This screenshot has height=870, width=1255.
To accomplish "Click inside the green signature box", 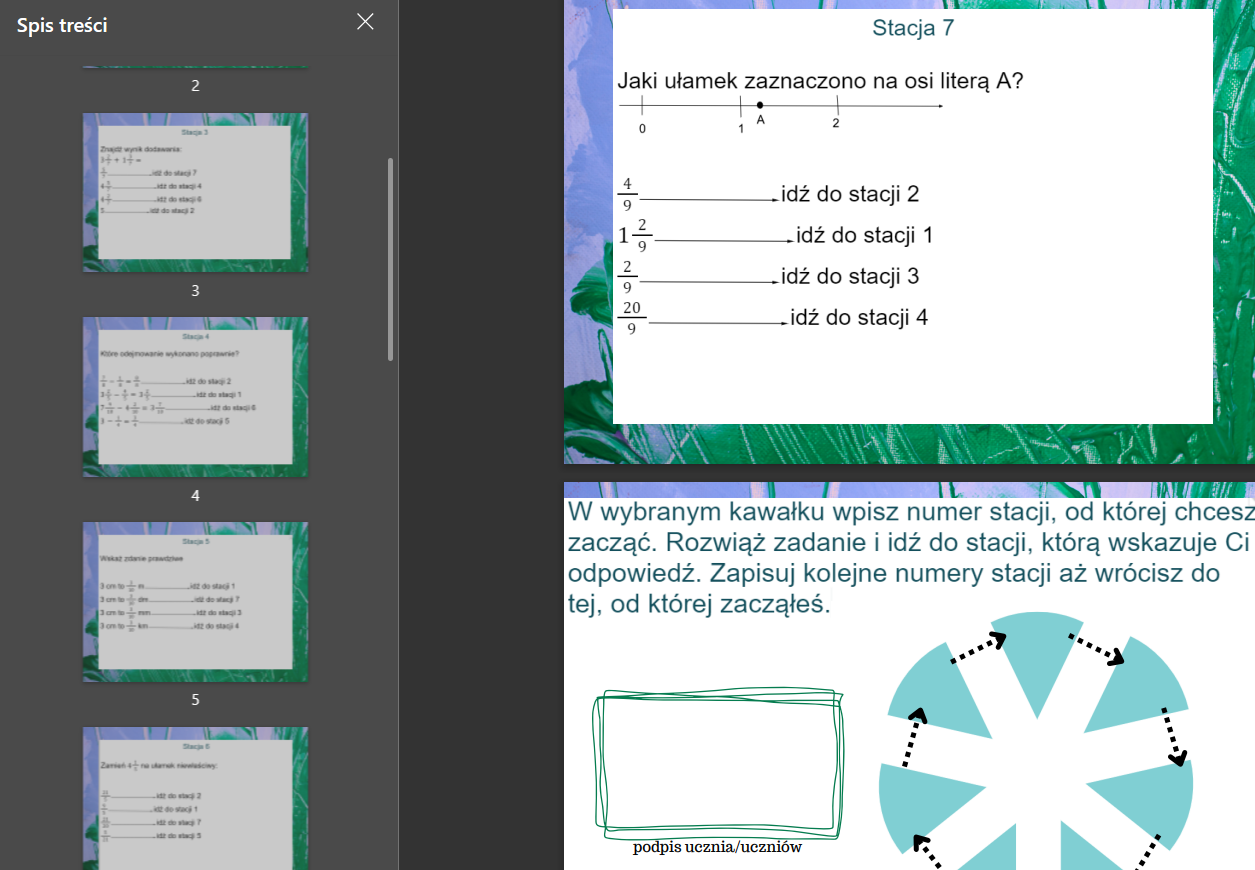I will tap(717, 760).
